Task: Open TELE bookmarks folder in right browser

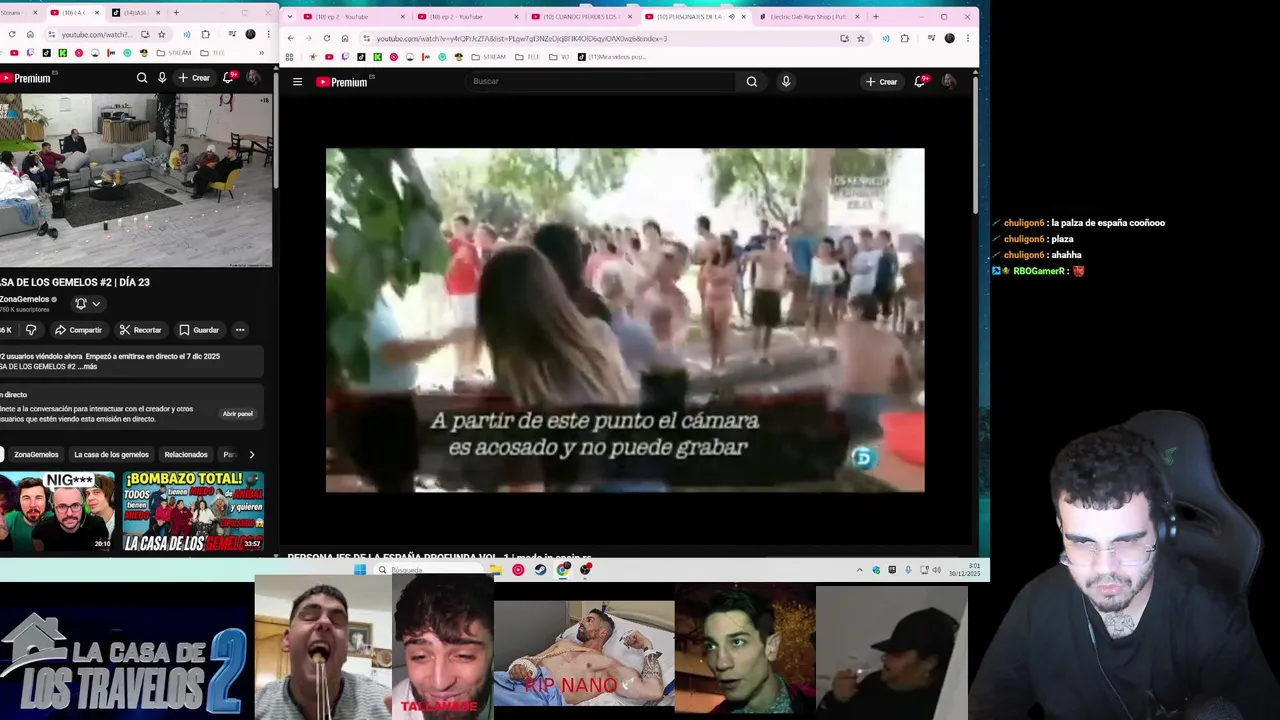Action: (x=526, y=57)
